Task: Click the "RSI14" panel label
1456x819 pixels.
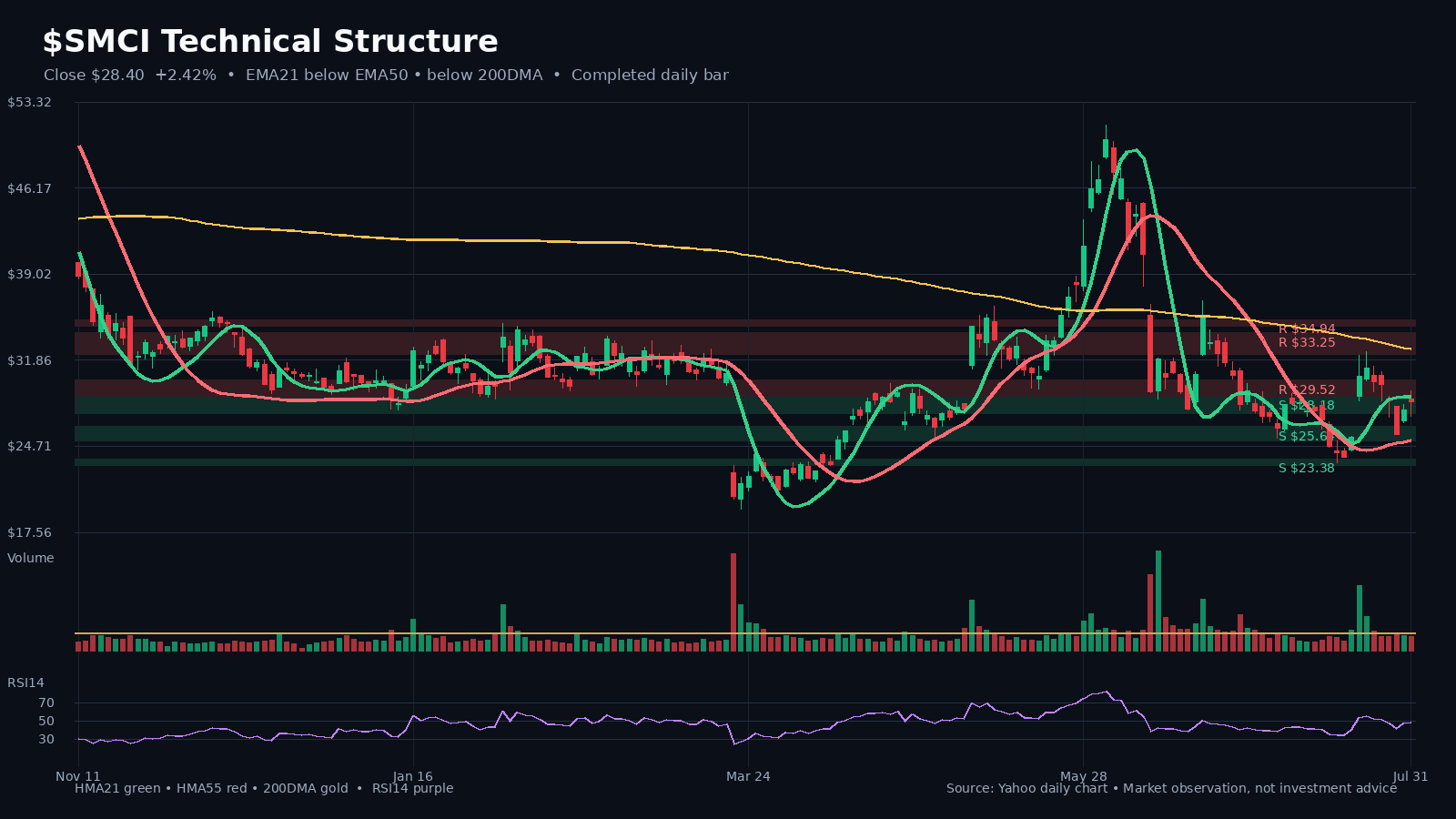Action: pos(25,682)
